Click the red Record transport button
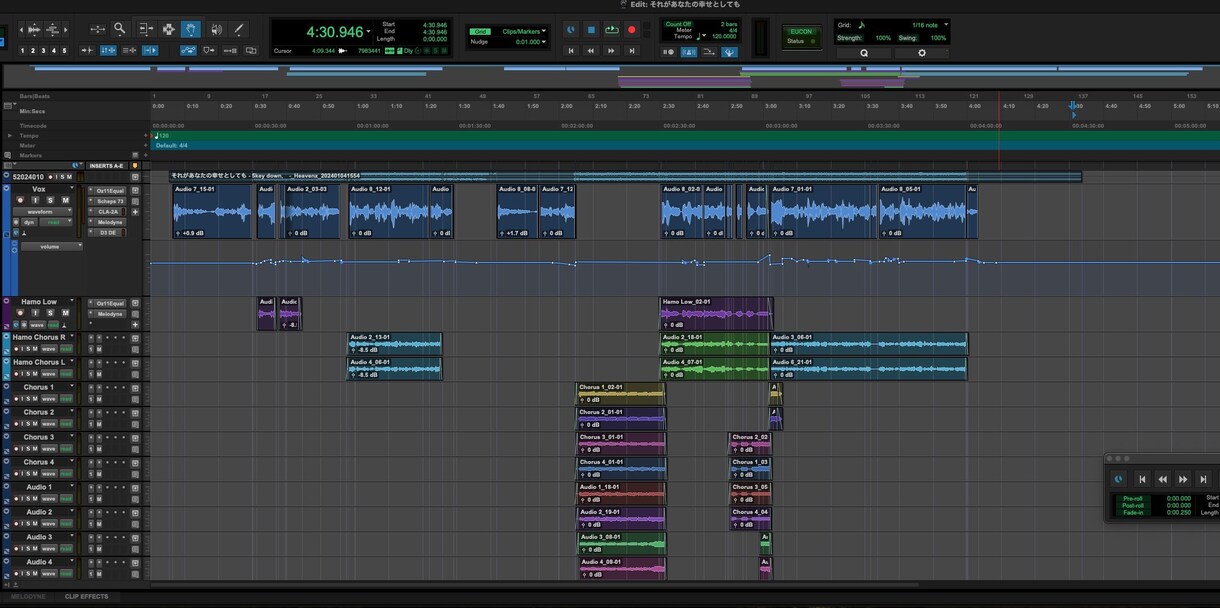This screenshot has height=608, width=1220. click(632, 30)
